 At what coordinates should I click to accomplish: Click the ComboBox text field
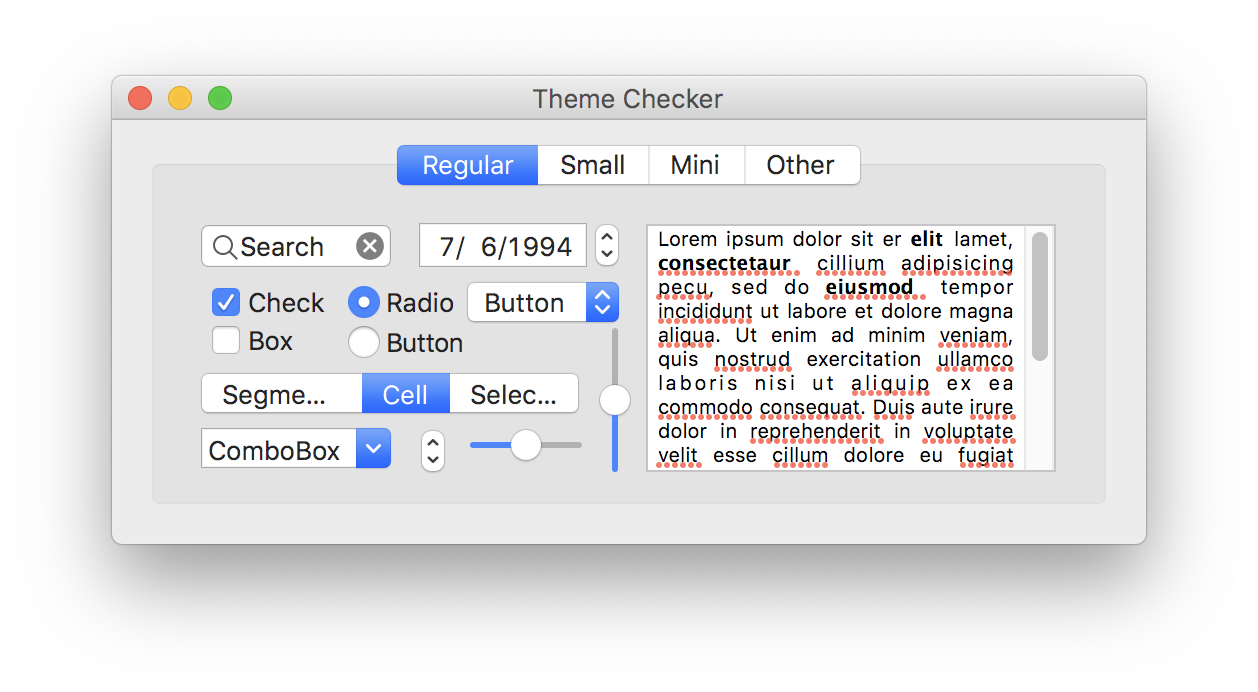pos(279,450)
